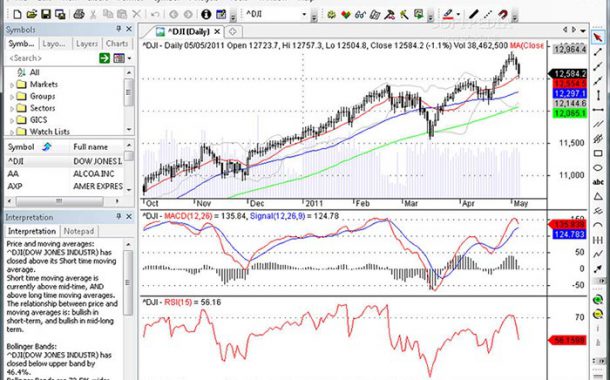610x380 pixels.
Task: Switch to the Notepad tab
Action: tap(79, 231)
